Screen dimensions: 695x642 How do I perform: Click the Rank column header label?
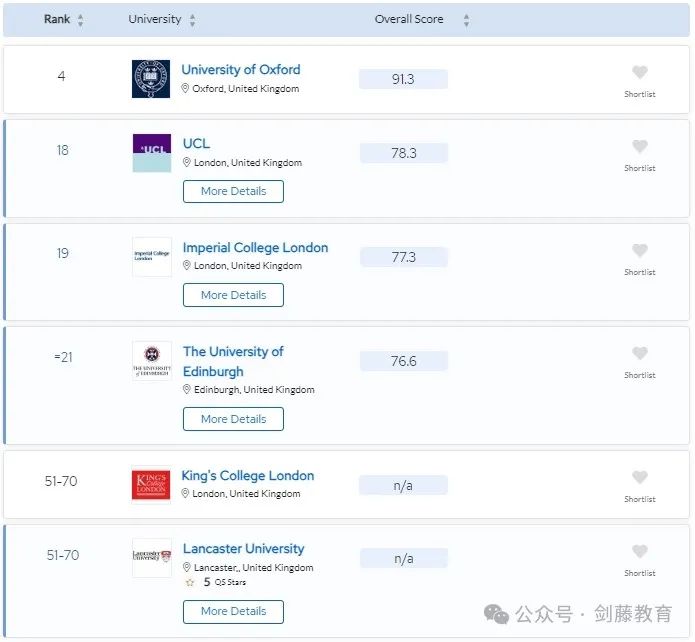[x=57, y=19]
